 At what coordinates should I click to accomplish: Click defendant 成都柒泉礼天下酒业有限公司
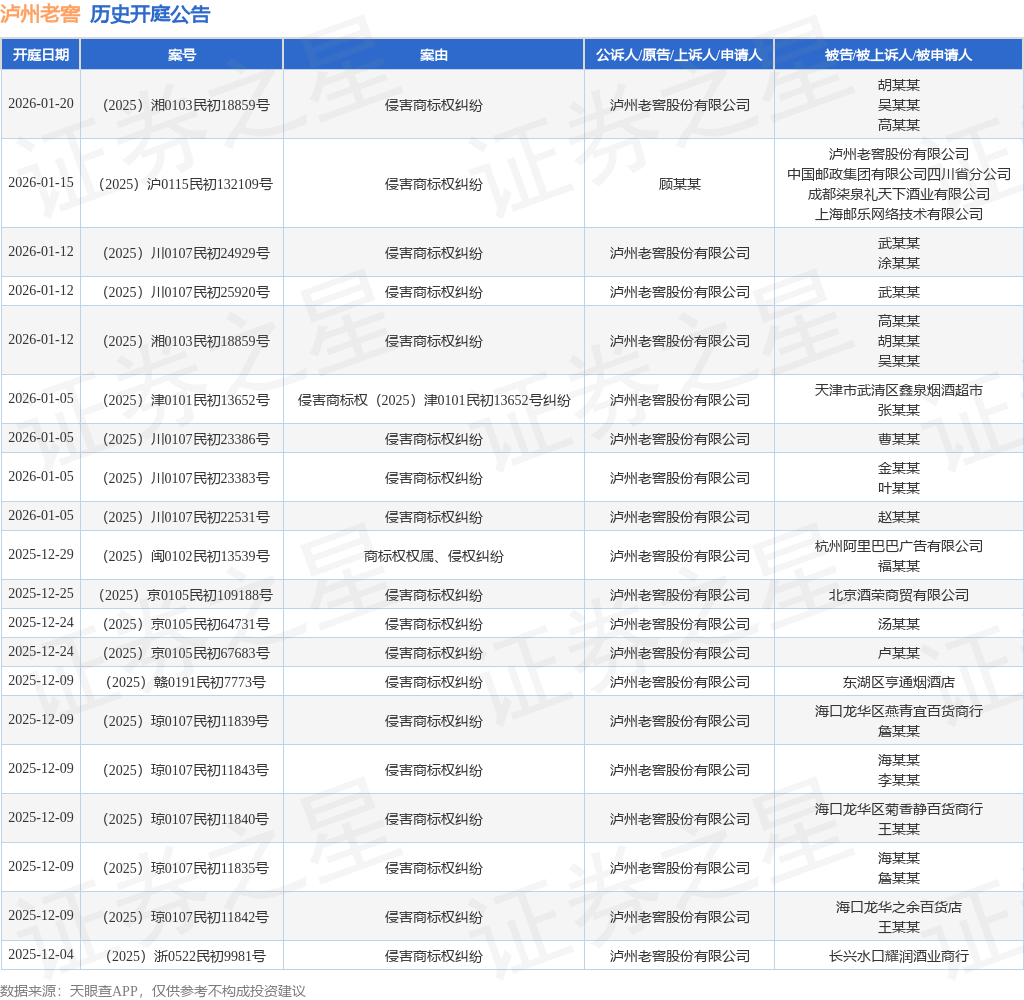pos(899,194)
